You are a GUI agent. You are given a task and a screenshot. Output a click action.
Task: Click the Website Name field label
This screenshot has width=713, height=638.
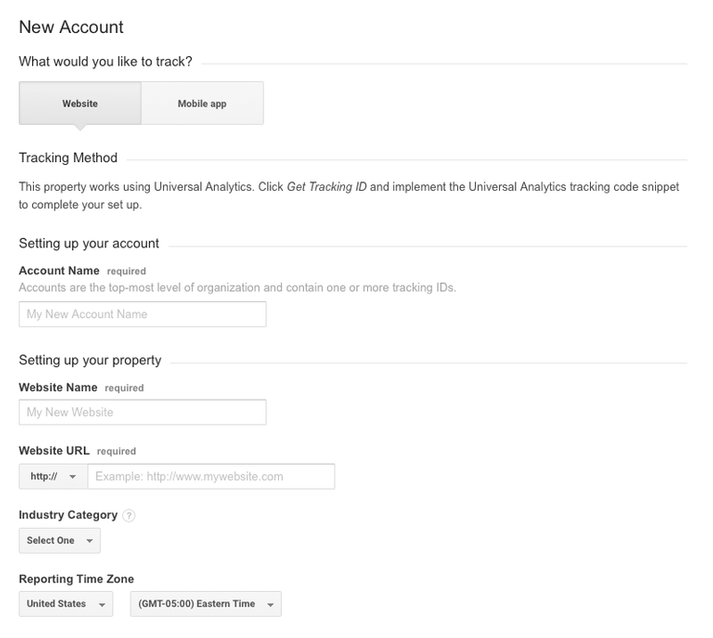click(58, 387)
